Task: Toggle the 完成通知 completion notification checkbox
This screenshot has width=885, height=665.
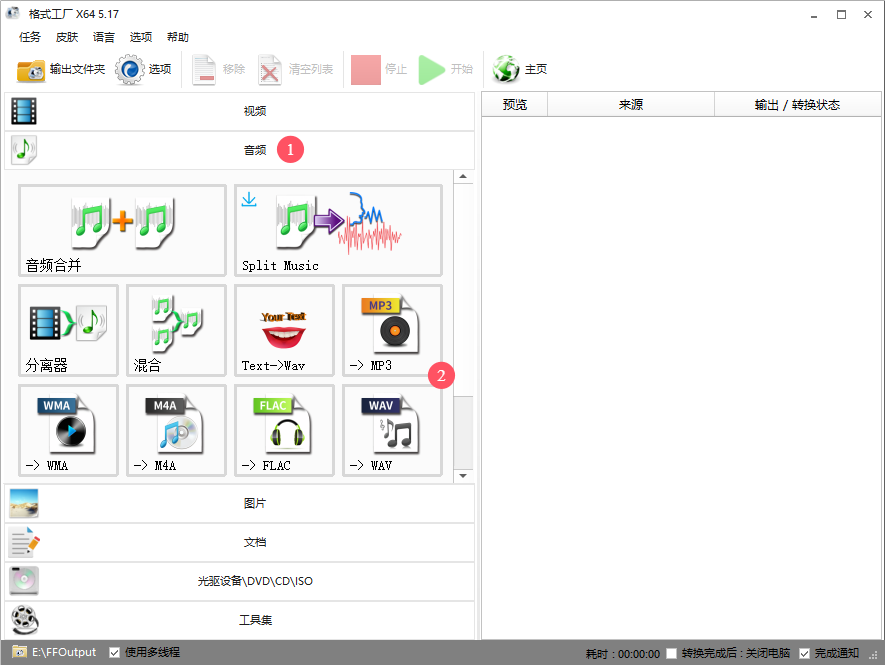Action: [805, 651]
